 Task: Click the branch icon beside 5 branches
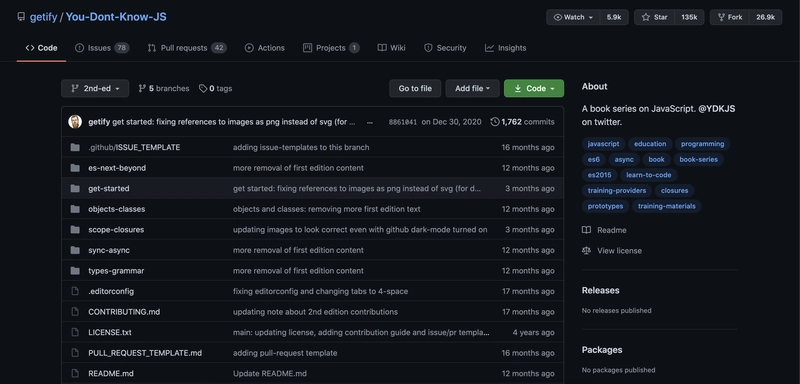[142, 89]
